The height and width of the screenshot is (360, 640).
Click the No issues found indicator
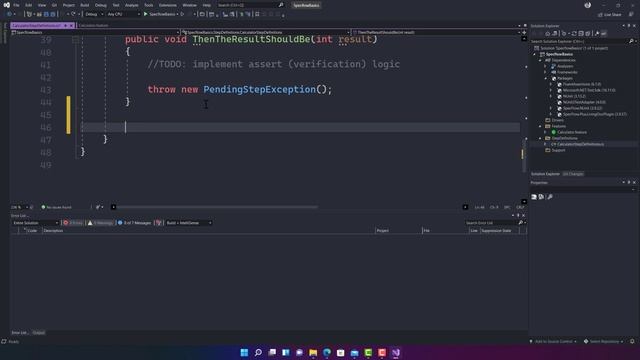[x=56, y=207]
